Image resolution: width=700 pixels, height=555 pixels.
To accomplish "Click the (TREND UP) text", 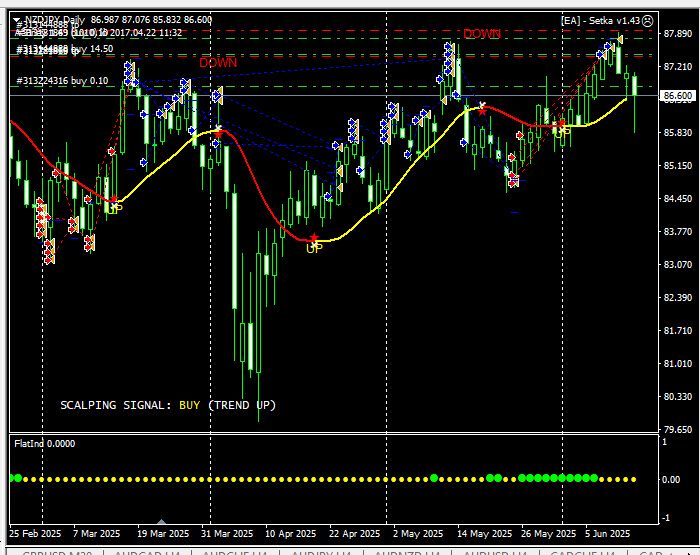I will (x=242, y=405).
